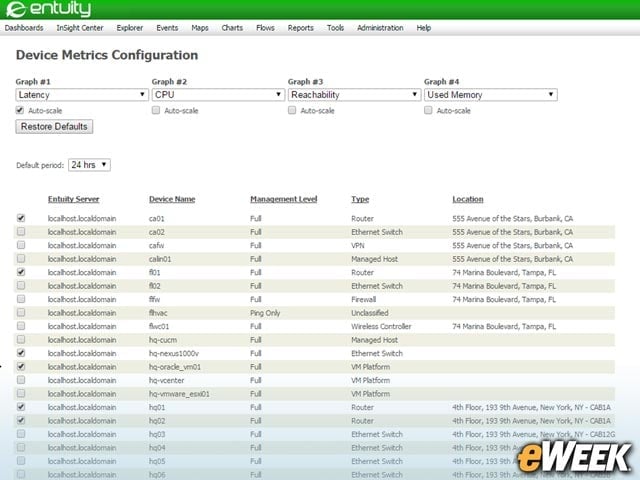Check the calin01 device row checkbox

click(21, 258)
